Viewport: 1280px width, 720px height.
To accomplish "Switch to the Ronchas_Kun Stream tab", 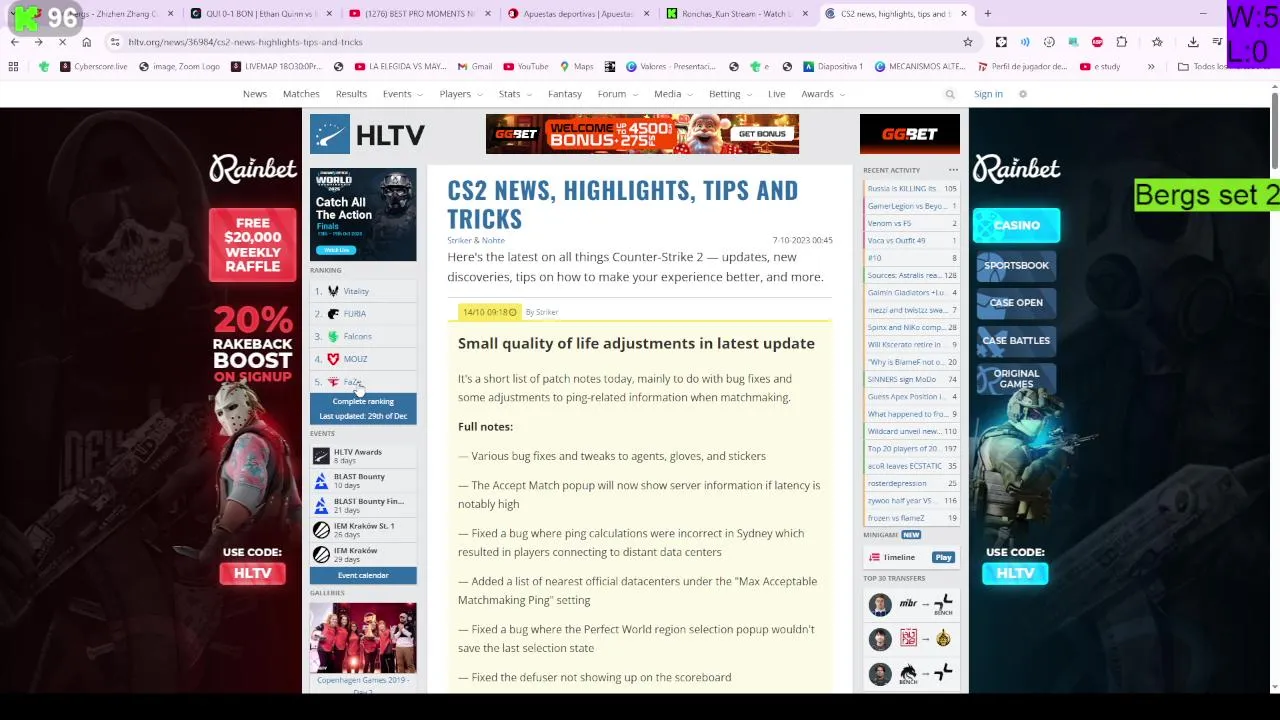I will [x=737, y=14].
